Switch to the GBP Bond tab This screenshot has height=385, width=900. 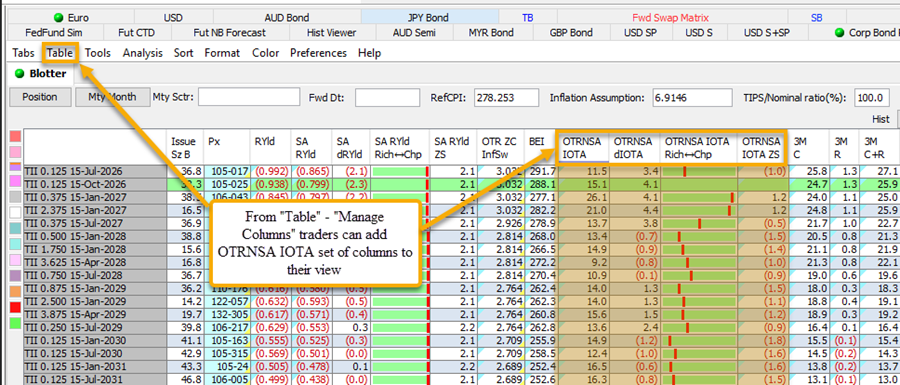(x=571, y=33)
